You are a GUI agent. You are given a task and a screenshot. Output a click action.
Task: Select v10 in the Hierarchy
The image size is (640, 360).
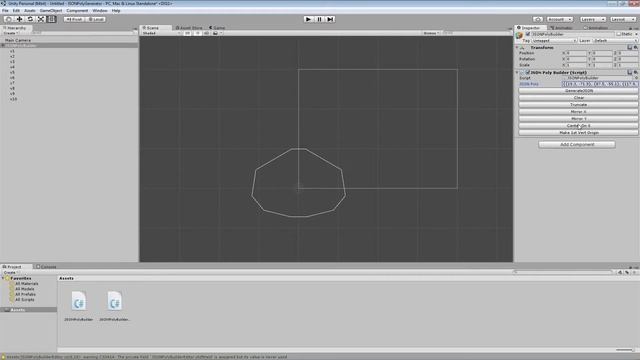click(13, 99)
